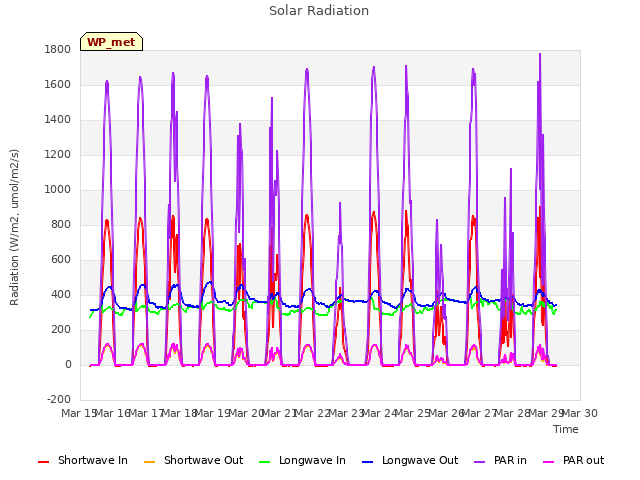Click the -200 y-axis tick label

(x=59, y=400)
